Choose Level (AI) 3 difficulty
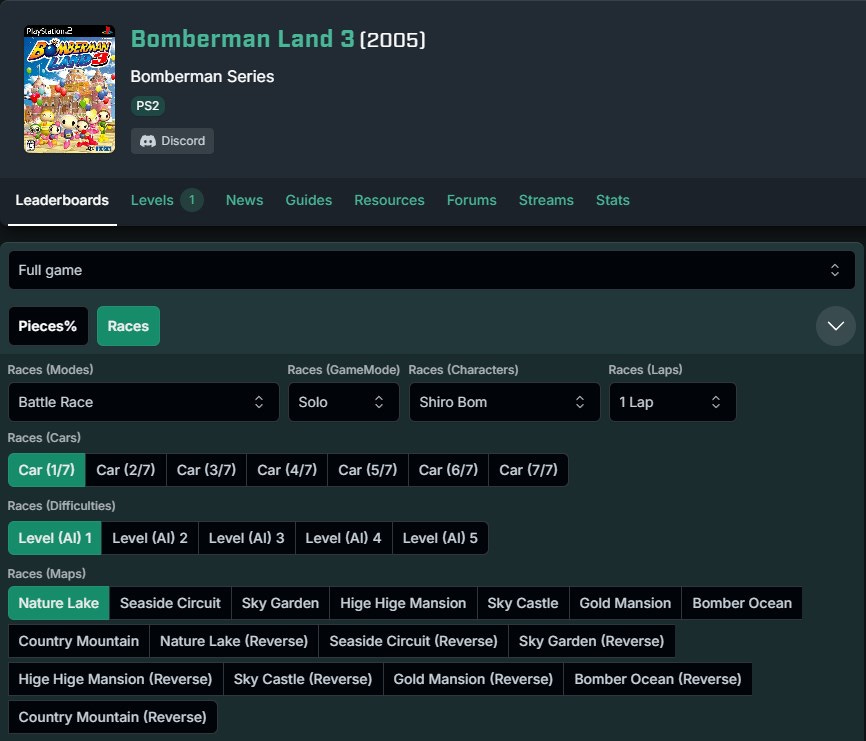Viewport: 866px width, 741px height. click(247, 538)
